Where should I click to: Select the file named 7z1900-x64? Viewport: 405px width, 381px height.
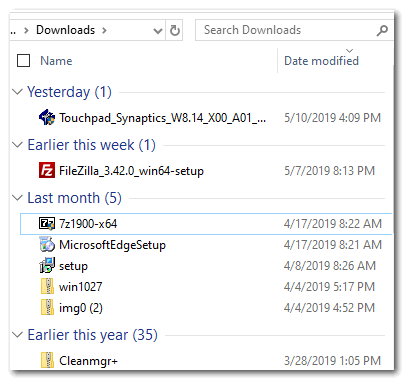(88, 224)
